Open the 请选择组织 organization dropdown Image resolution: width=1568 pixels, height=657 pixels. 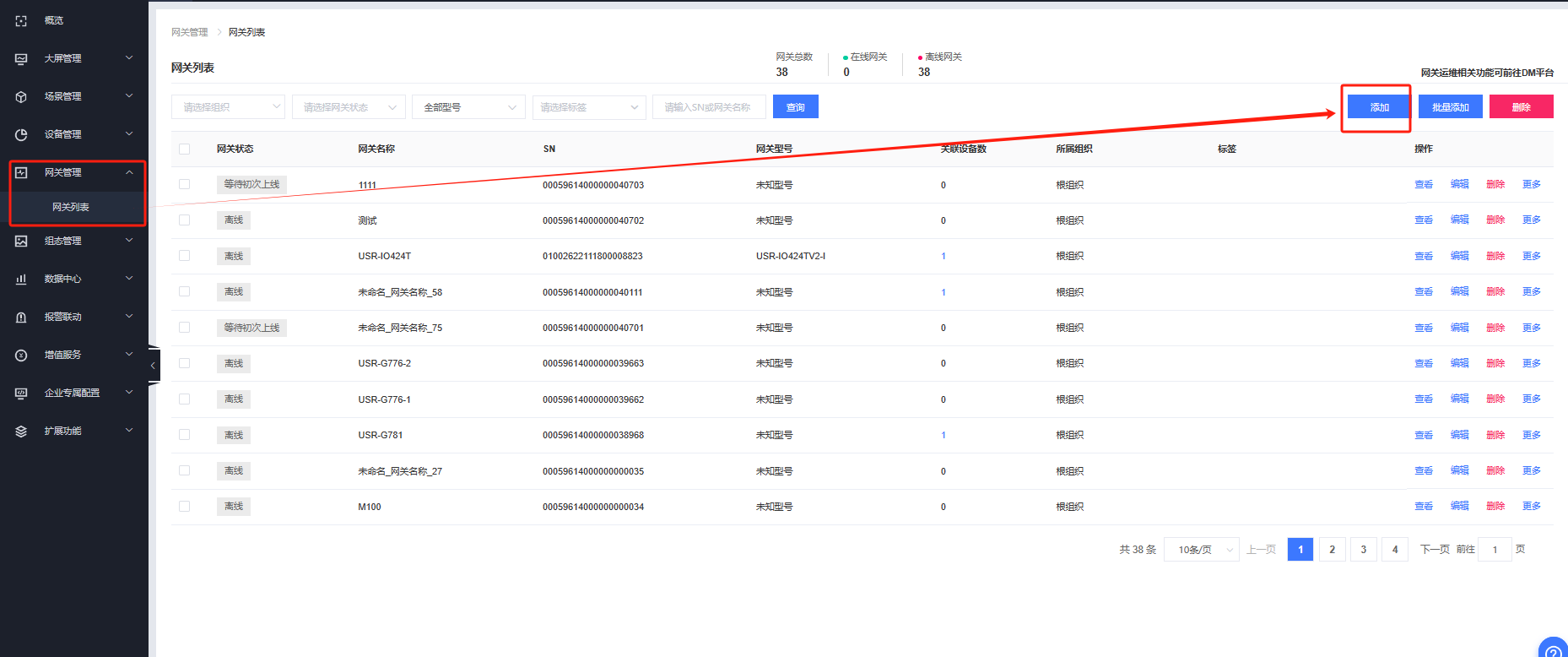pyautogui.click(x=229, y=107)
